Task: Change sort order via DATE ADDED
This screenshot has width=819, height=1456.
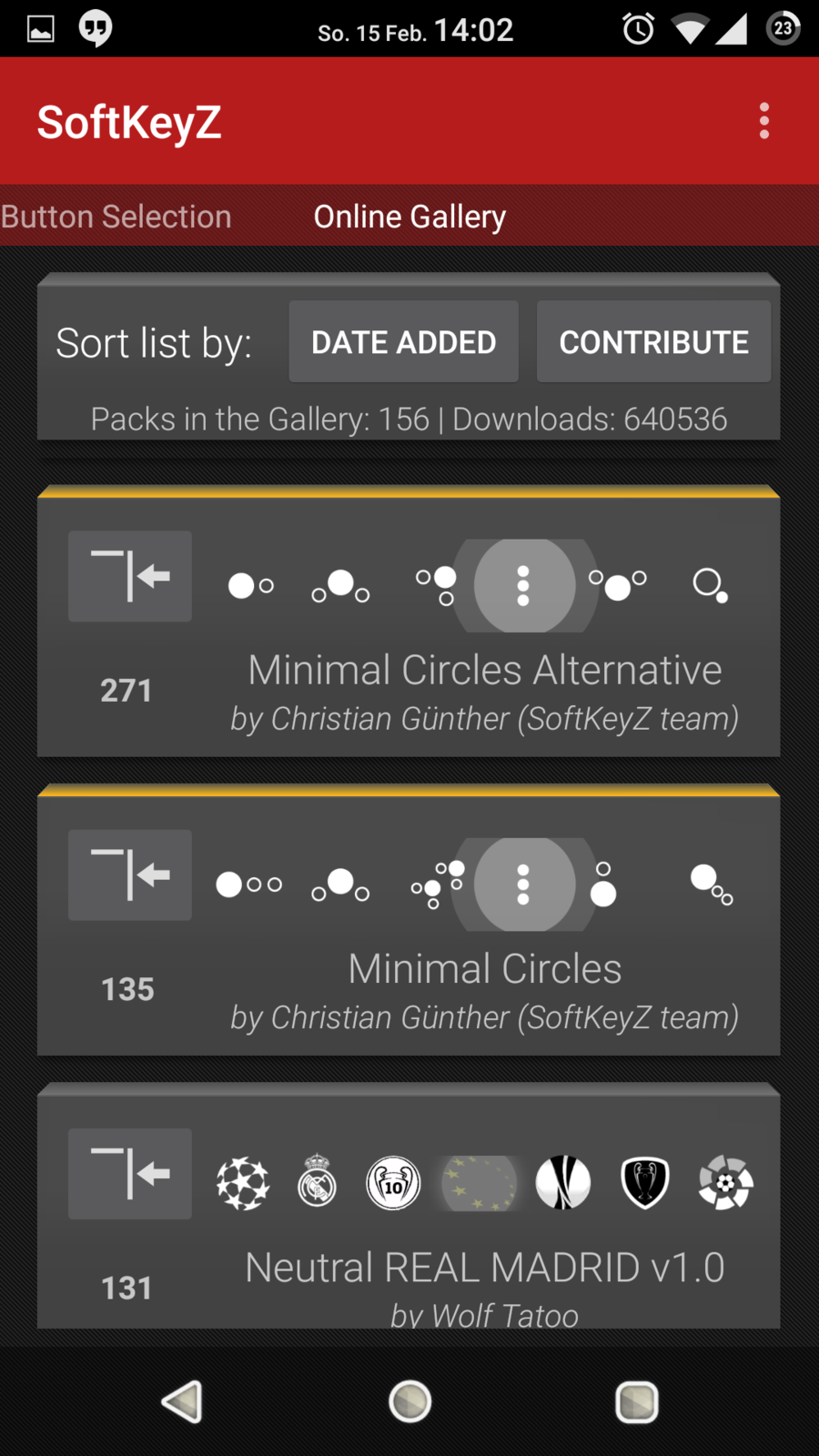Action: pos(404,342)
